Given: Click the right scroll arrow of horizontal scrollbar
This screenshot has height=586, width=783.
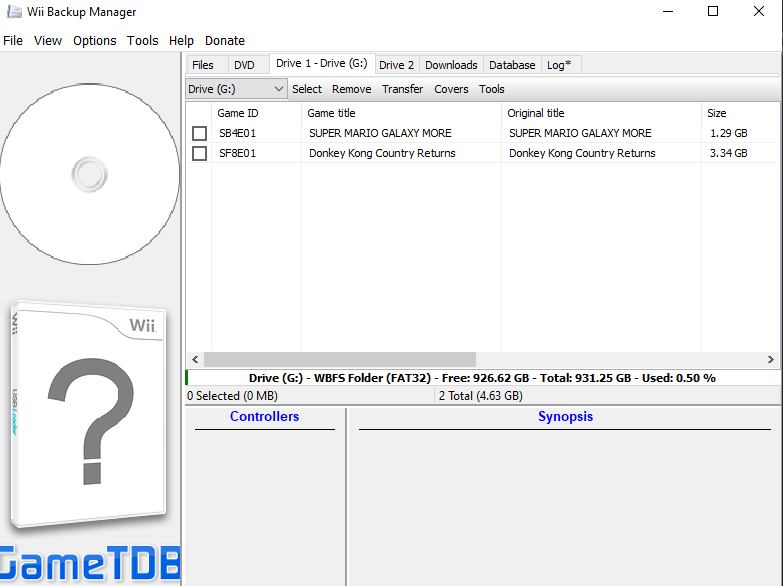Looking at the screenshot, I should [x=771, y=359].
